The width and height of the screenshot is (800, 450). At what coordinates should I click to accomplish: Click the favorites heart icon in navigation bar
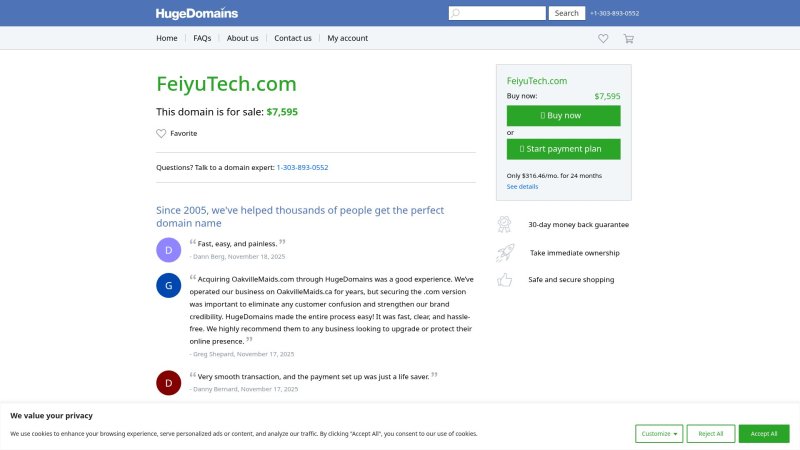tap(603, 38)
